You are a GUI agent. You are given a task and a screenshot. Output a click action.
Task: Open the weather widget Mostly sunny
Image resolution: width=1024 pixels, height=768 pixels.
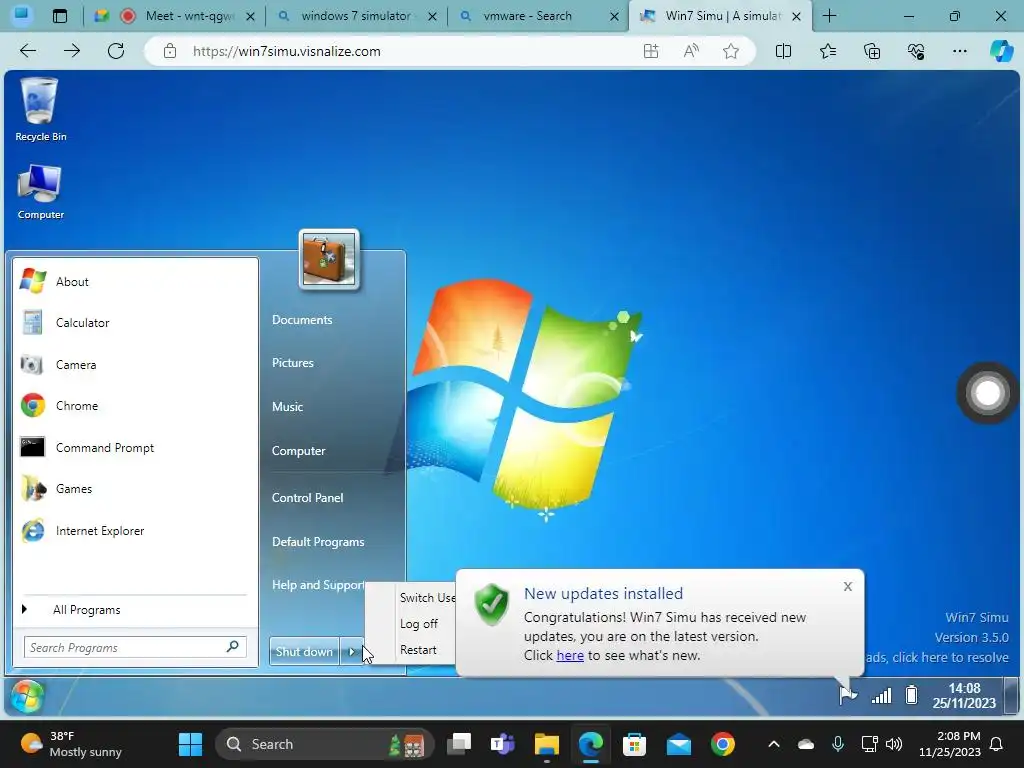point(72,744)
